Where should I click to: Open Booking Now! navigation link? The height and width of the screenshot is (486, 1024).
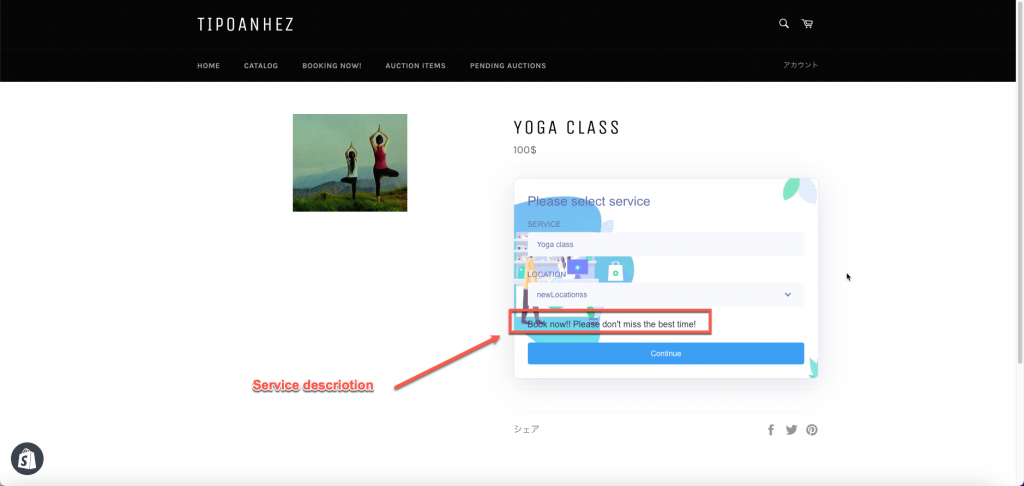click(331, 66)
